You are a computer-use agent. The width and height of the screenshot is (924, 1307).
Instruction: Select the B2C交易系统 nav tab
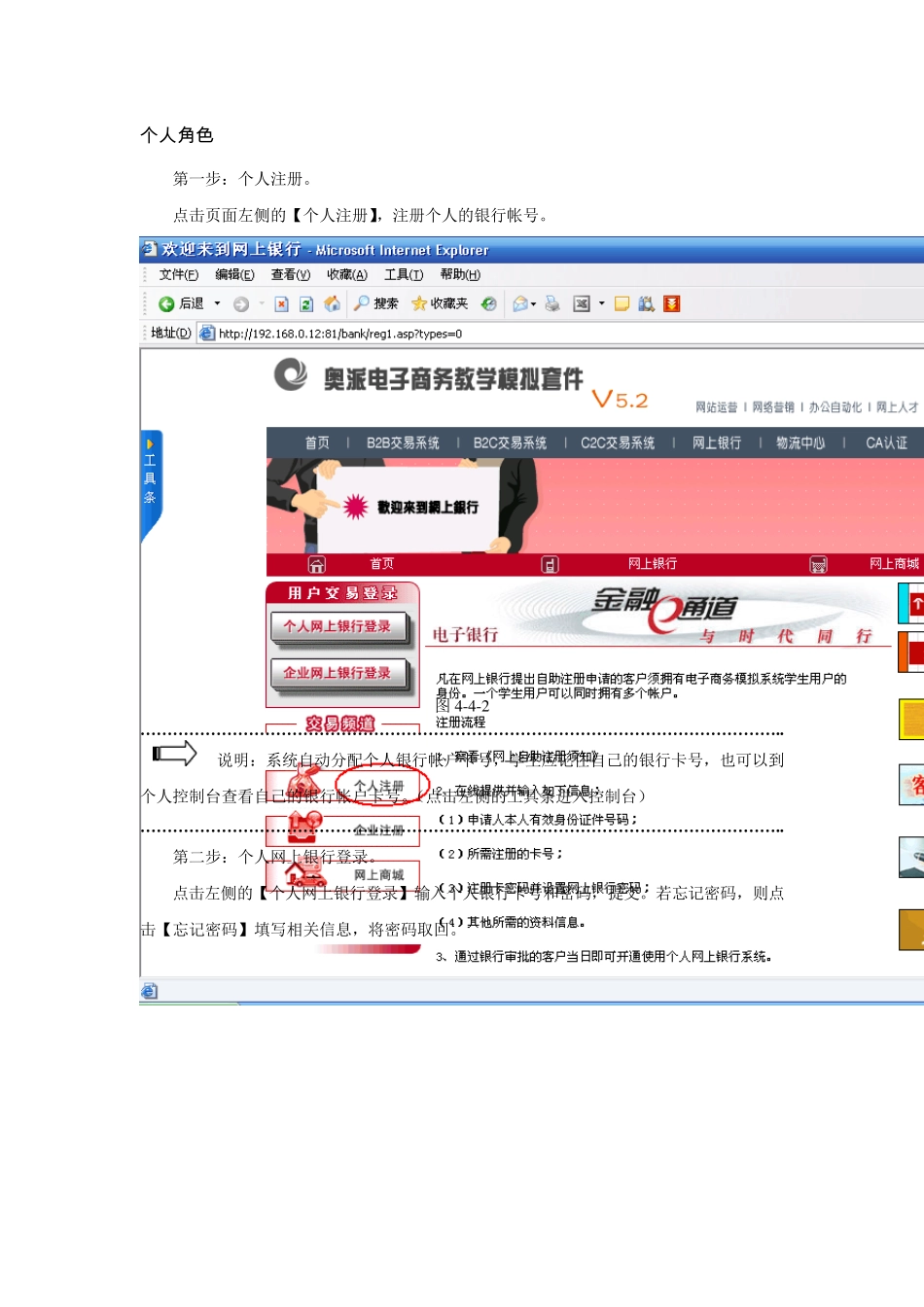pyautogui.click(x=510, y=443)
